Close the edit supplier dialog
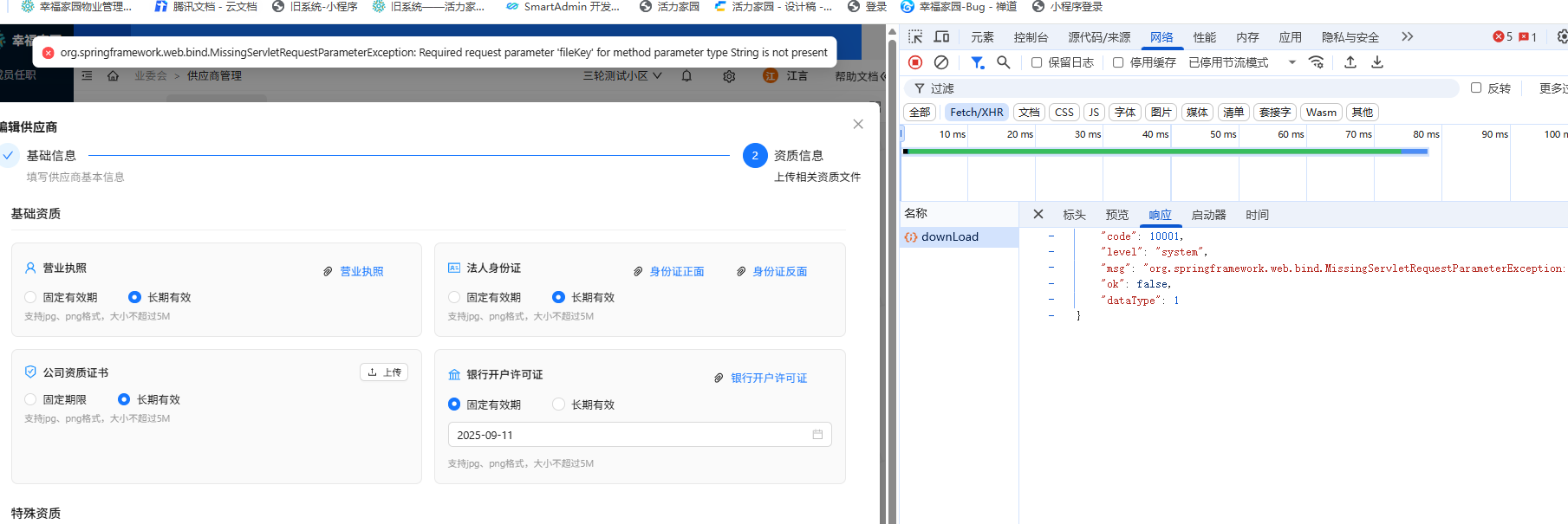1568x524 pixels. [x=858, y=125]
